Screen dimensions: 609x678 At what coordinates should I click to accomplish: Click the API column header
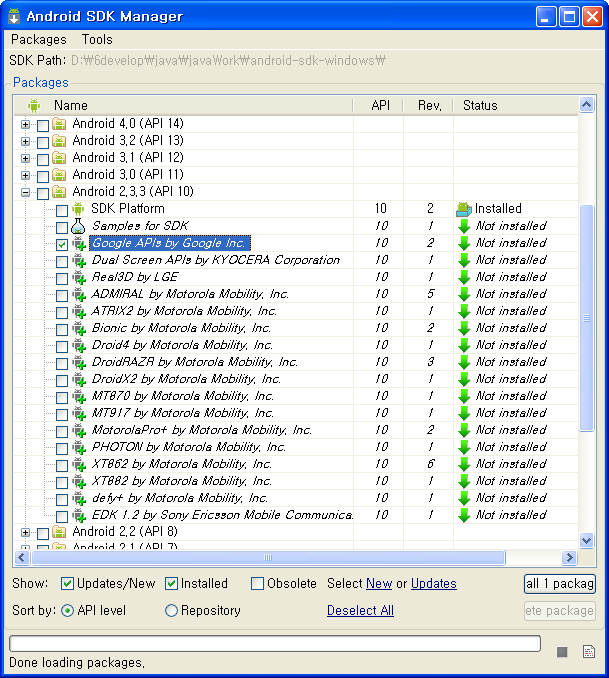click(x=378, y=105)
